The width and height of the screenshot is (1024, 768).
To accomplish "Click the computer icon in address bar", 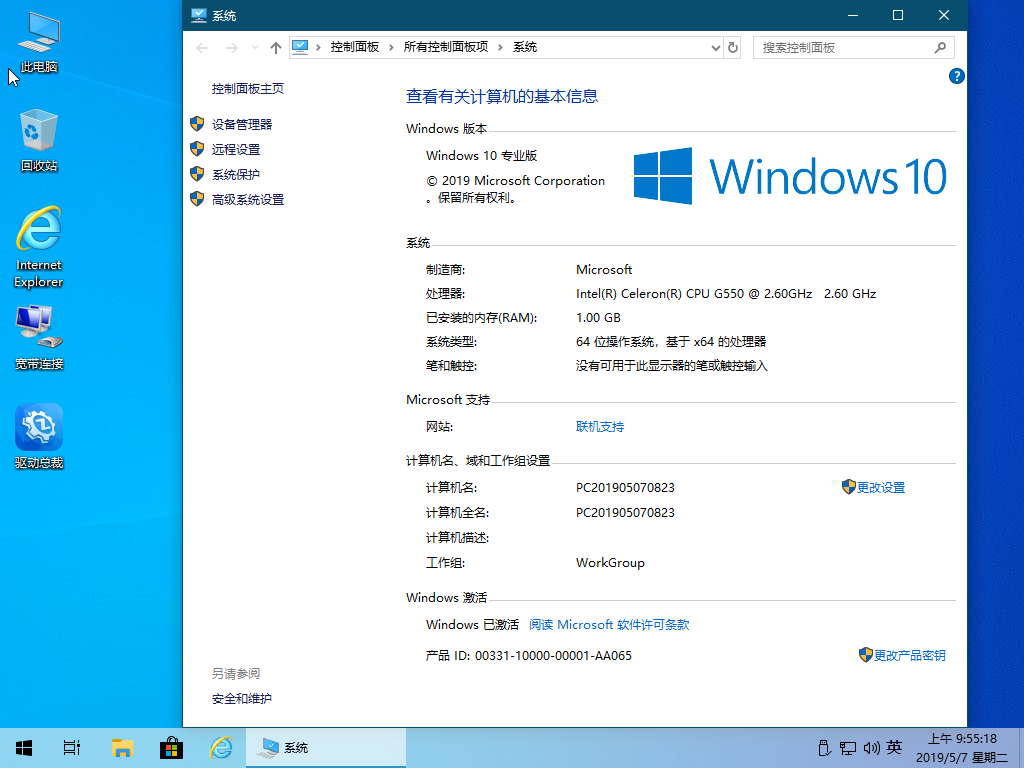I will click(300, 47).
